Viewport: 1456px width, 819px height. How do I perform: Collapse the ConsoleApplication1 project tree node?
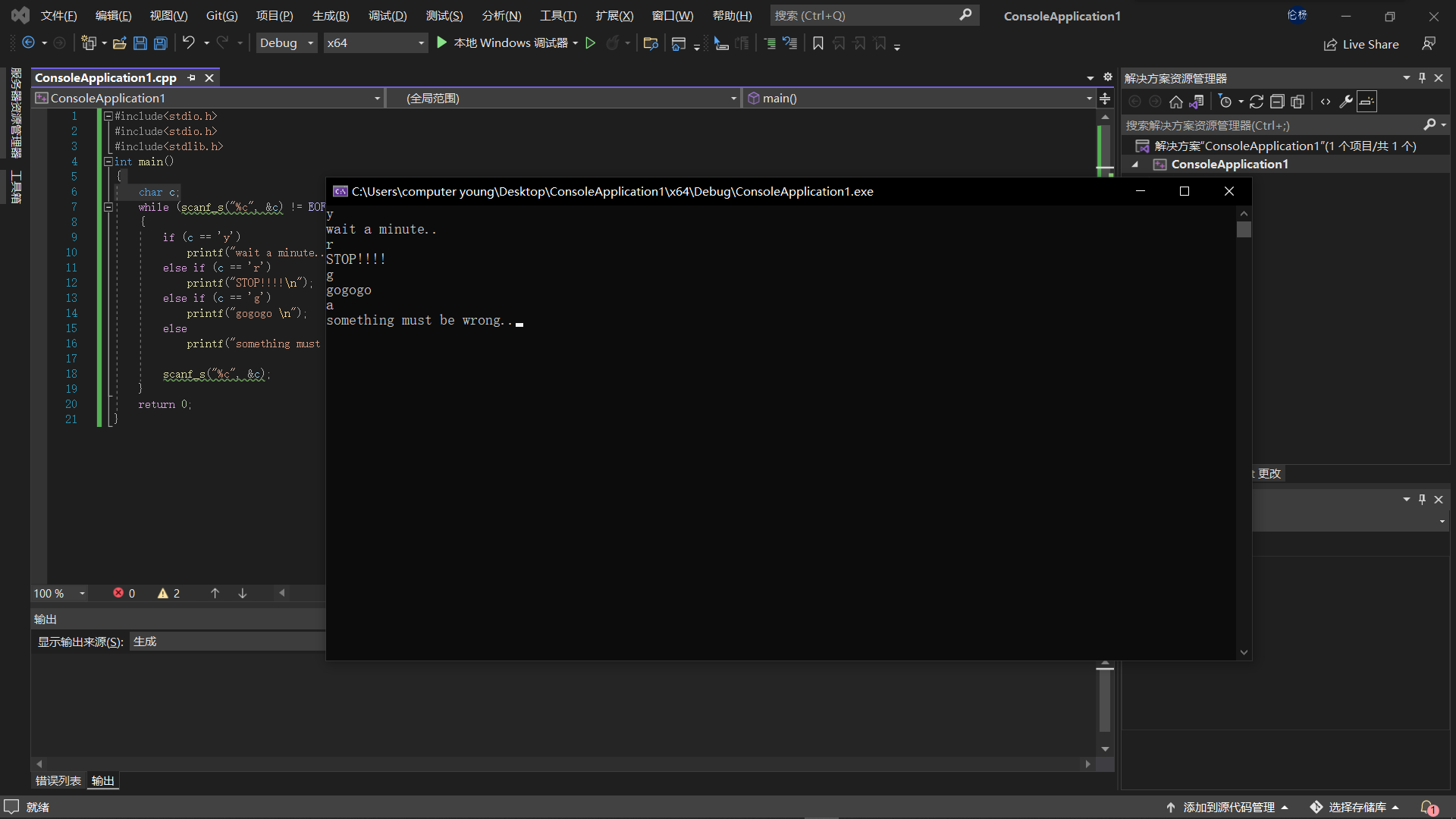click(x=1135, y=165)
